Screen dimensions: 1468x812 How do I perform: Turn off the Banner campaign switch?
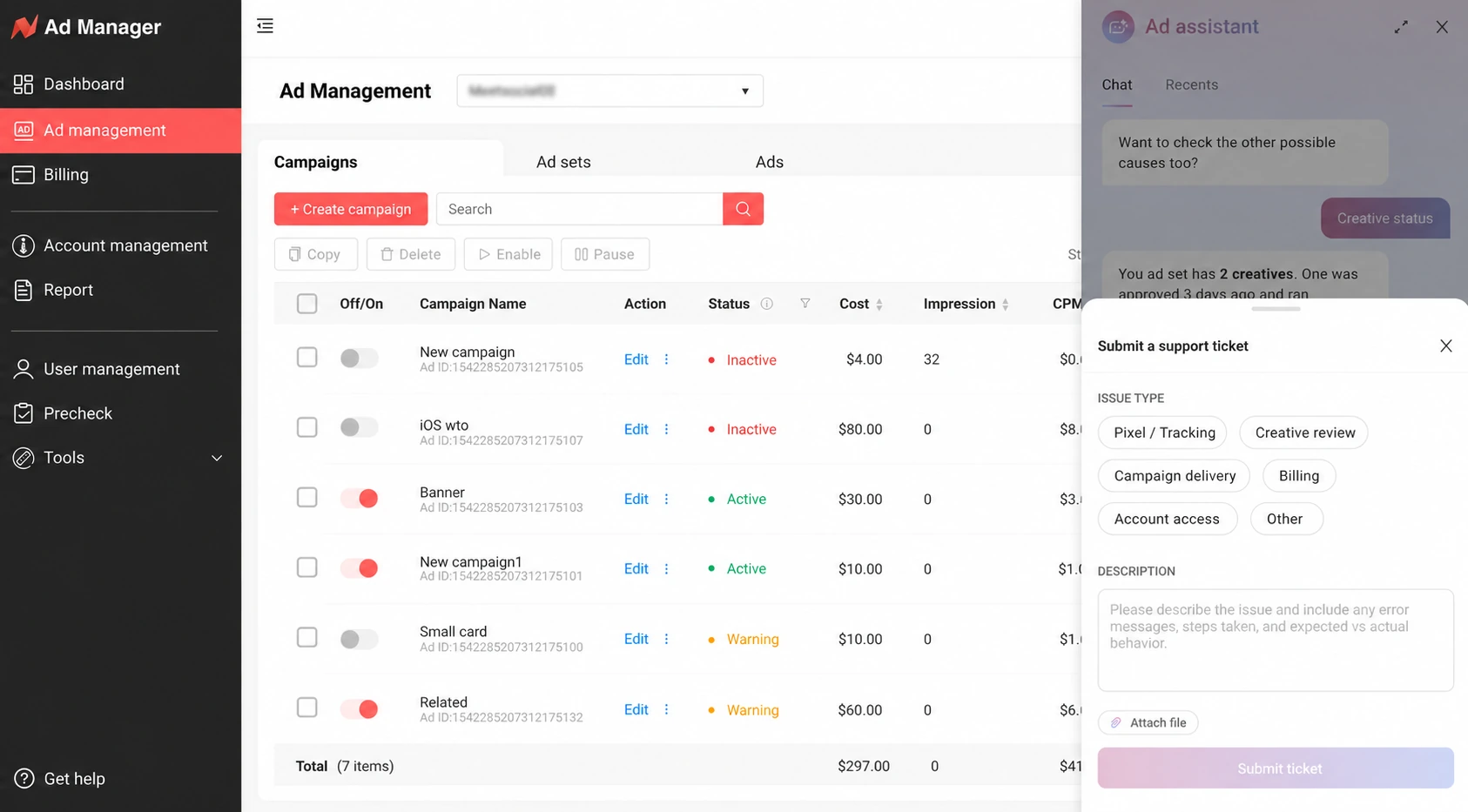(359, 498)
